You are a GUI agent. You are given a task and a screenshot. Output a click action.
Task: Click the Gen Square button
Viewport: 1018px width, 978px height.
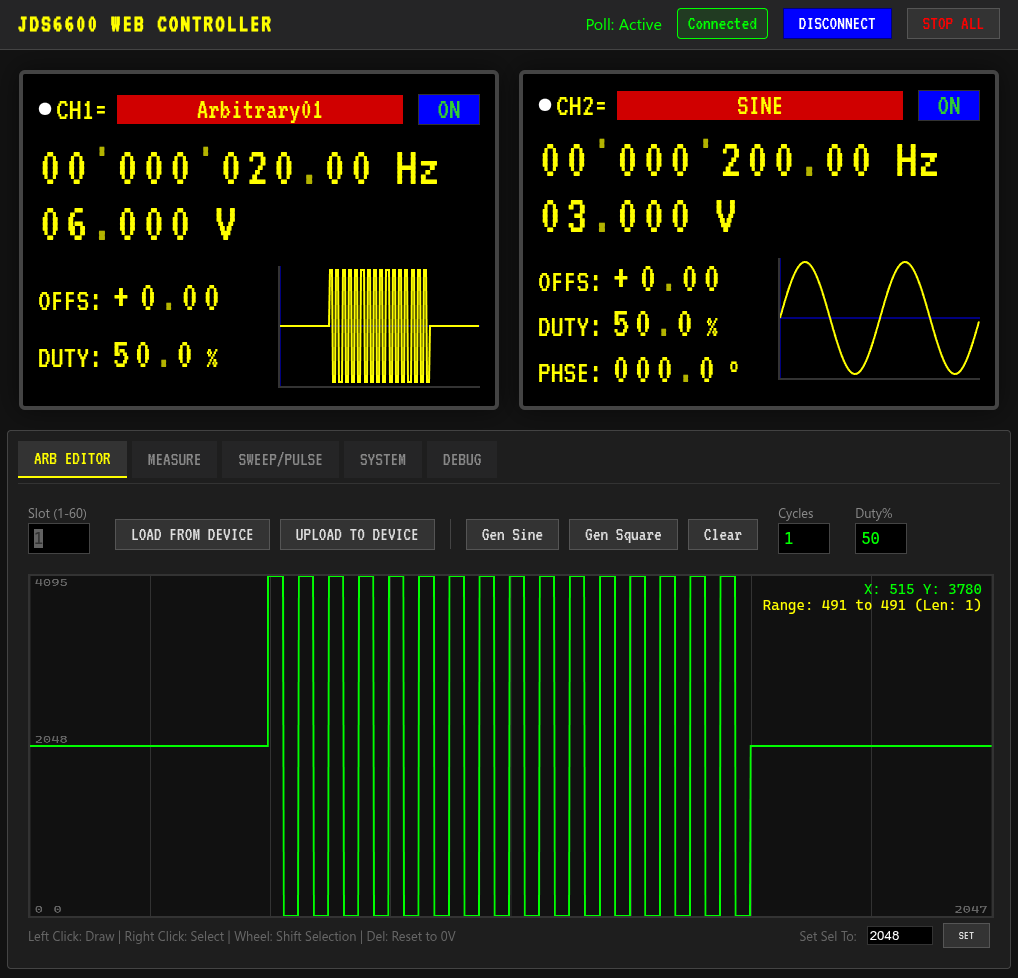pos(623,534)
